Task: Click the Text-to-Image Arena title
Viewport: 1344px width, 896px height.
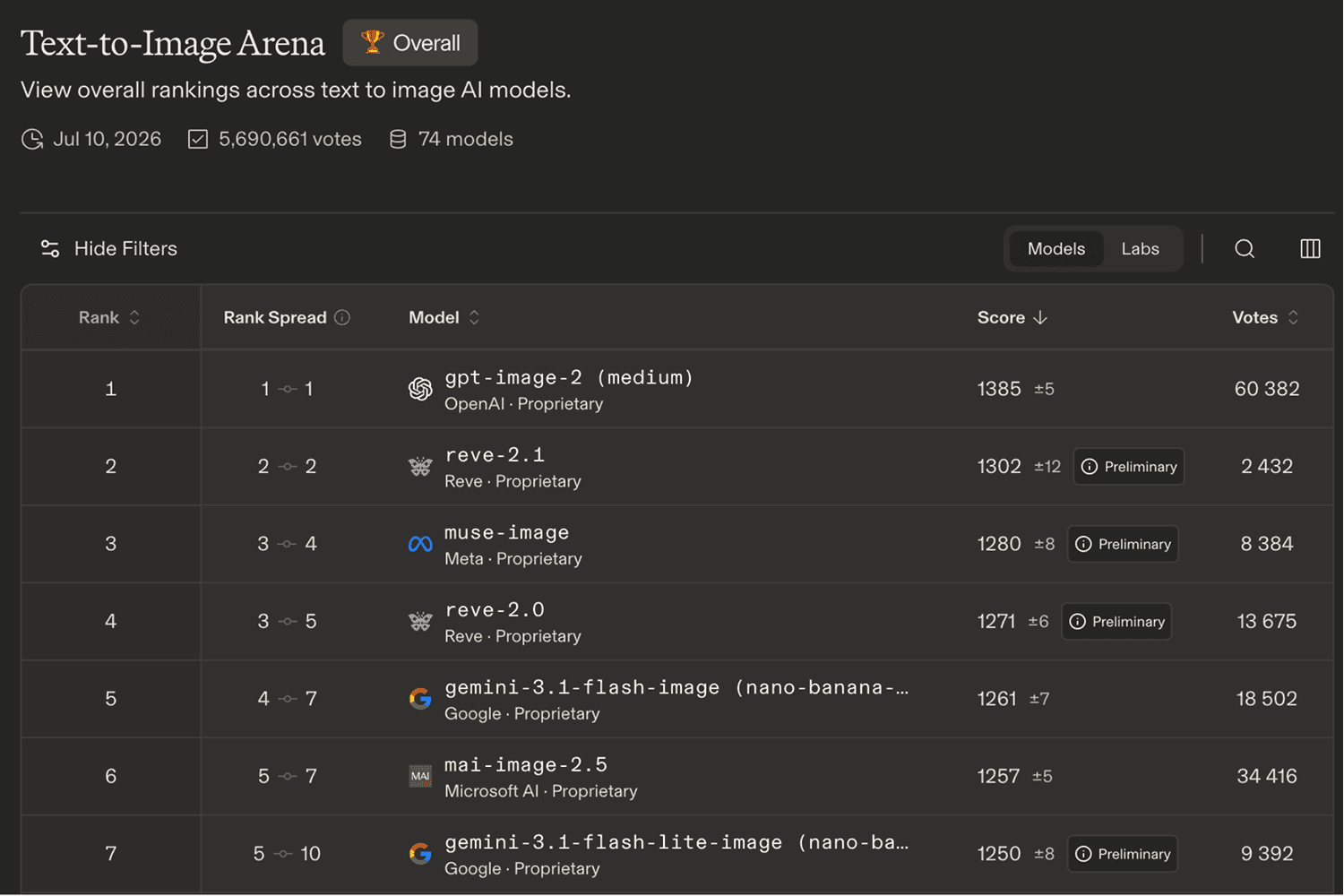Action: tap(173, 43)
